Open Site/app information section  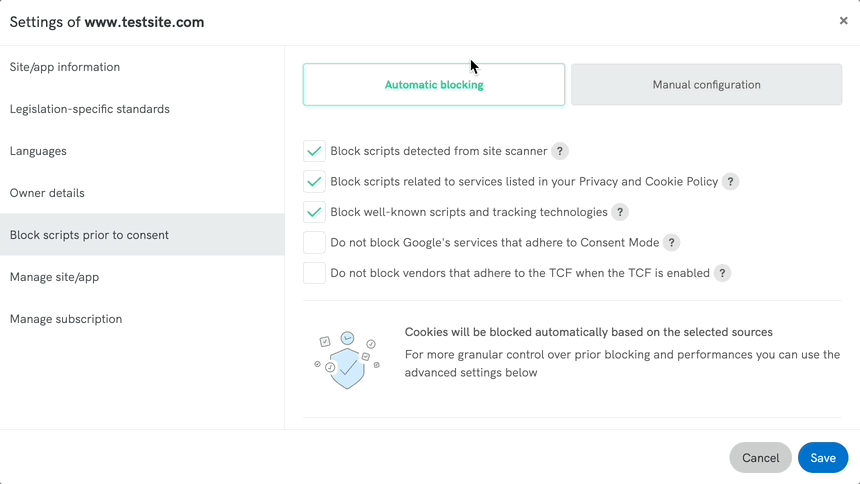[65, 67]
